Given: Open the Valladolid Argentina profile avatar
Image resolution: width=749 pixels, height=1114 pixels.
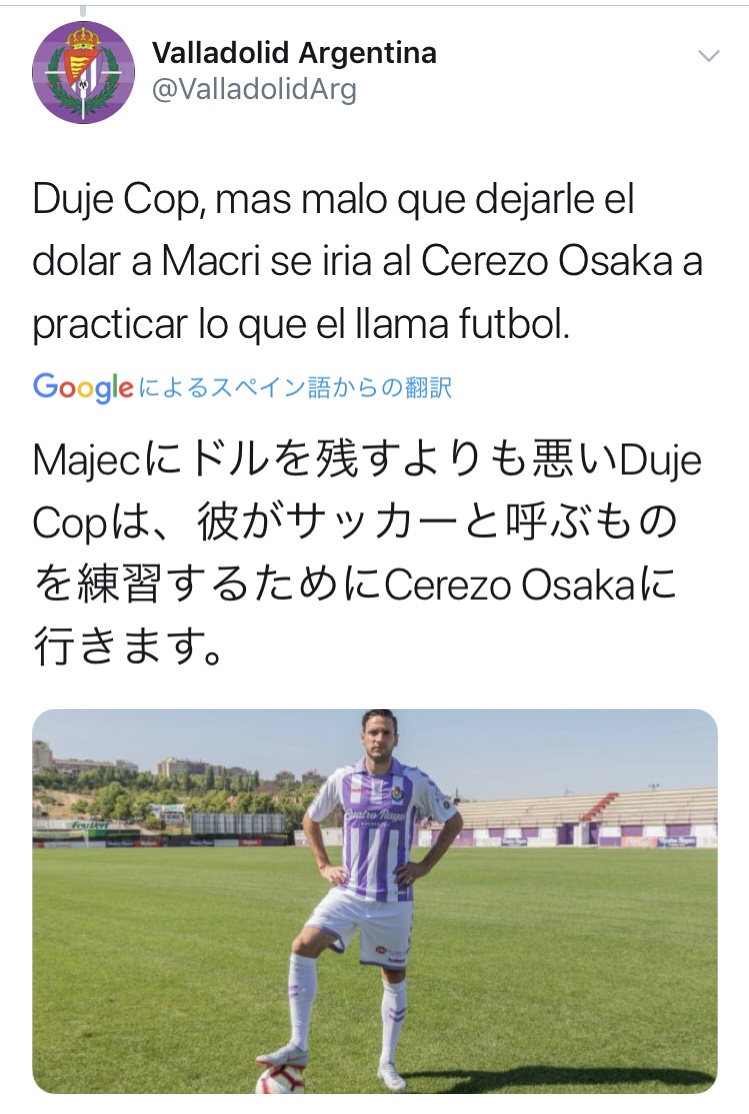Looking at the screenshot, I should click(83, 72).
